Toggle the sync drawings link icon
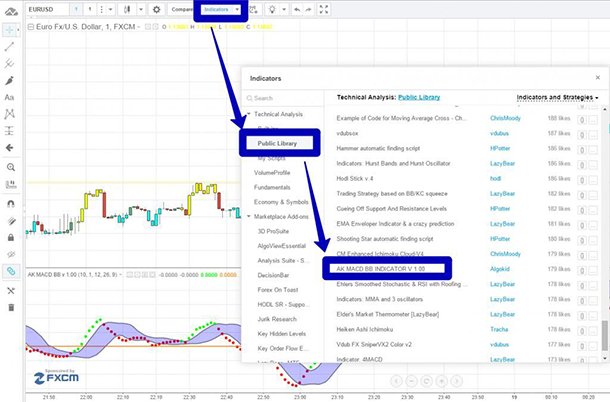 [11, 271]
